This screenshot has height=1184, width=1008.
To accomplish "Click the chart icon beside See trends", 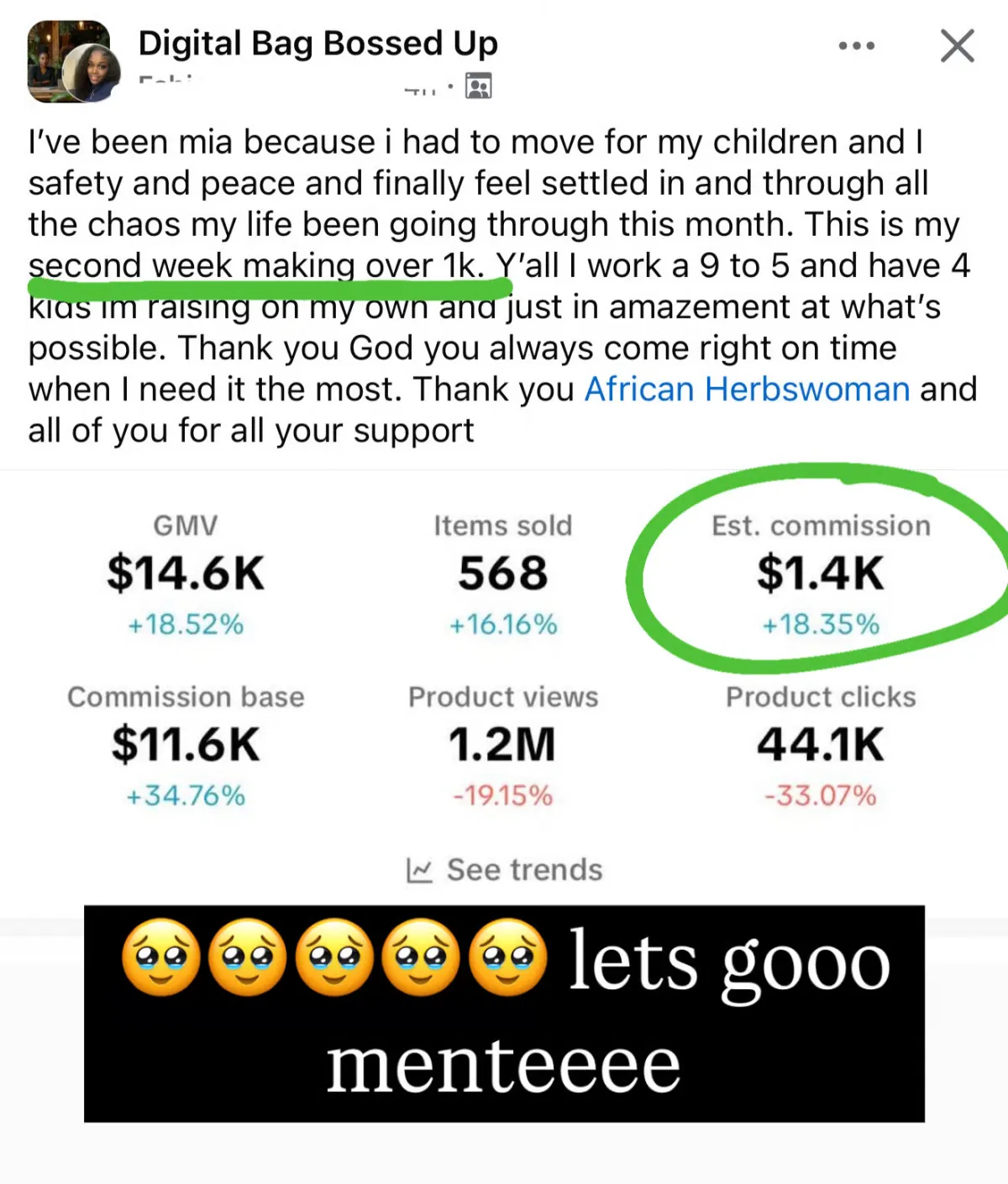I will (418, 870).
